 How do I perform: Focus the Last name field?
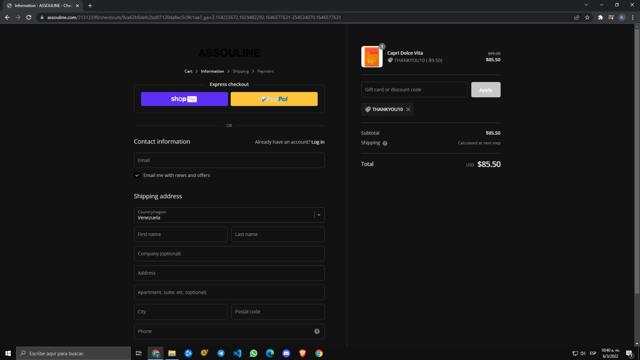point(278,234)
